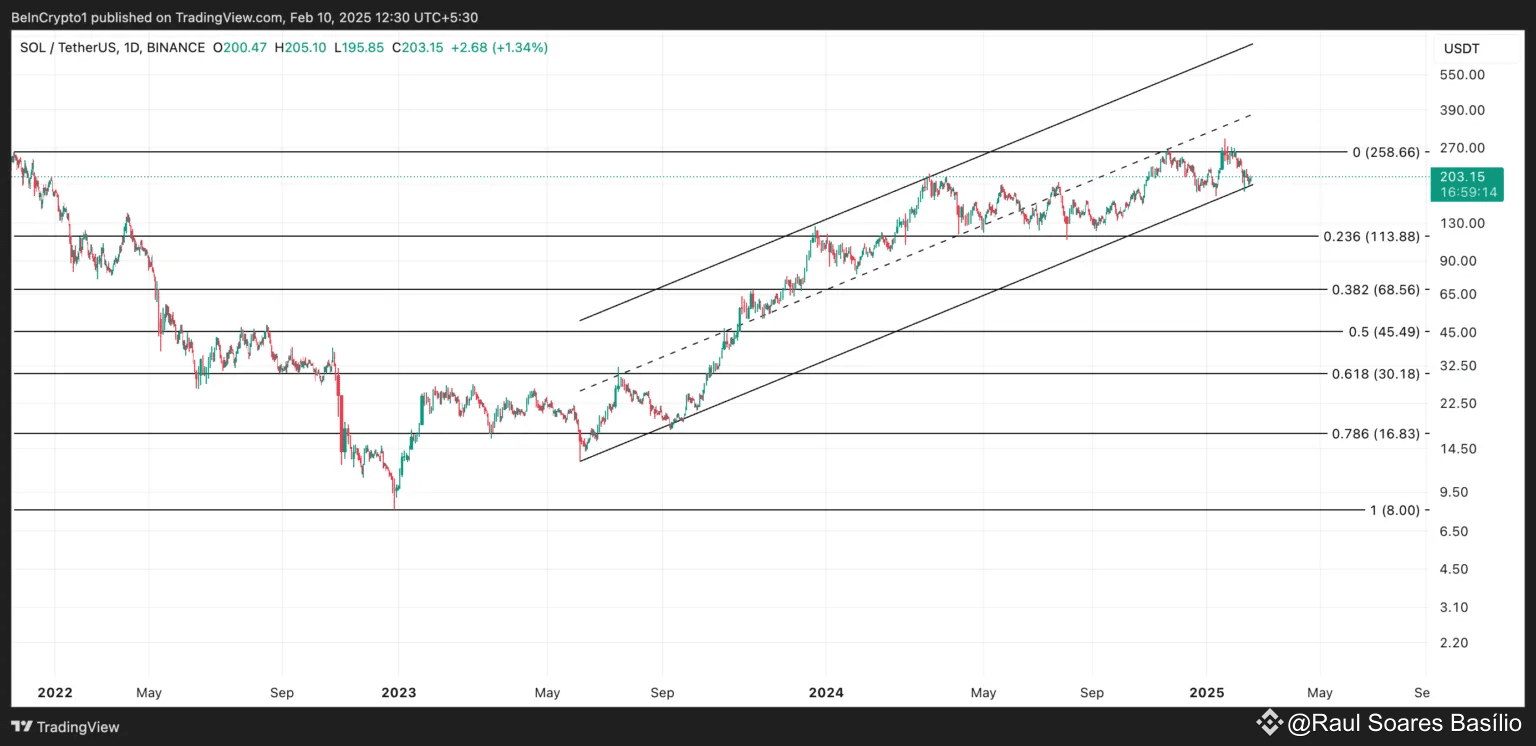Click the 2024 label on the time axis
This screenshot has height=746, width=1536.
tap(826, 692)
